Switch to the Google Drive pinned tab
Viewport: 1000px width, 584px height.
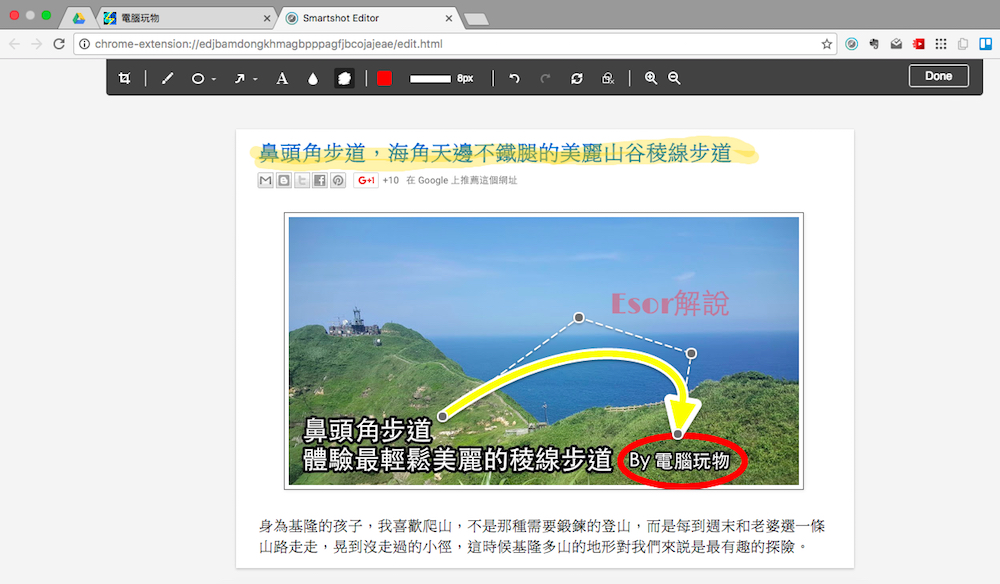(x=78, y=18)
